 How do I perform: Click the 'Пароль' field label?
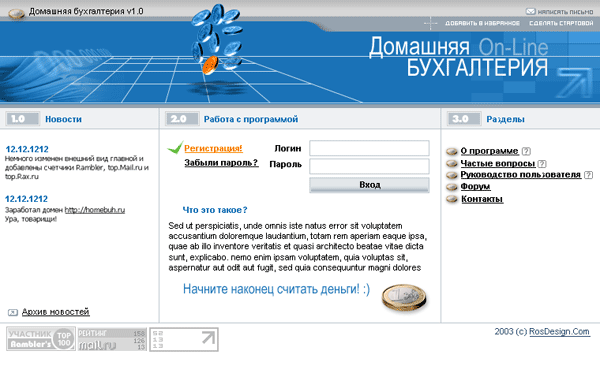[285, 165]
